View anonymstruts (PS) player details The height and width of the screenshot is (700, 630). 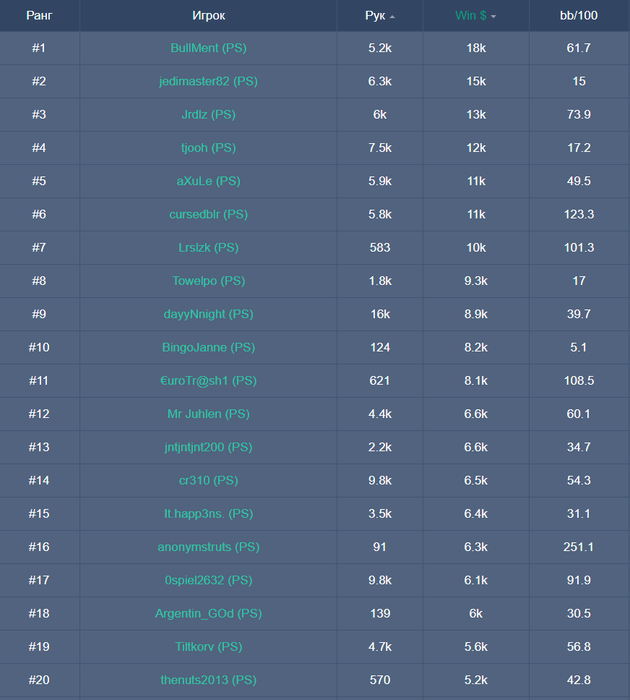point(208,547)
